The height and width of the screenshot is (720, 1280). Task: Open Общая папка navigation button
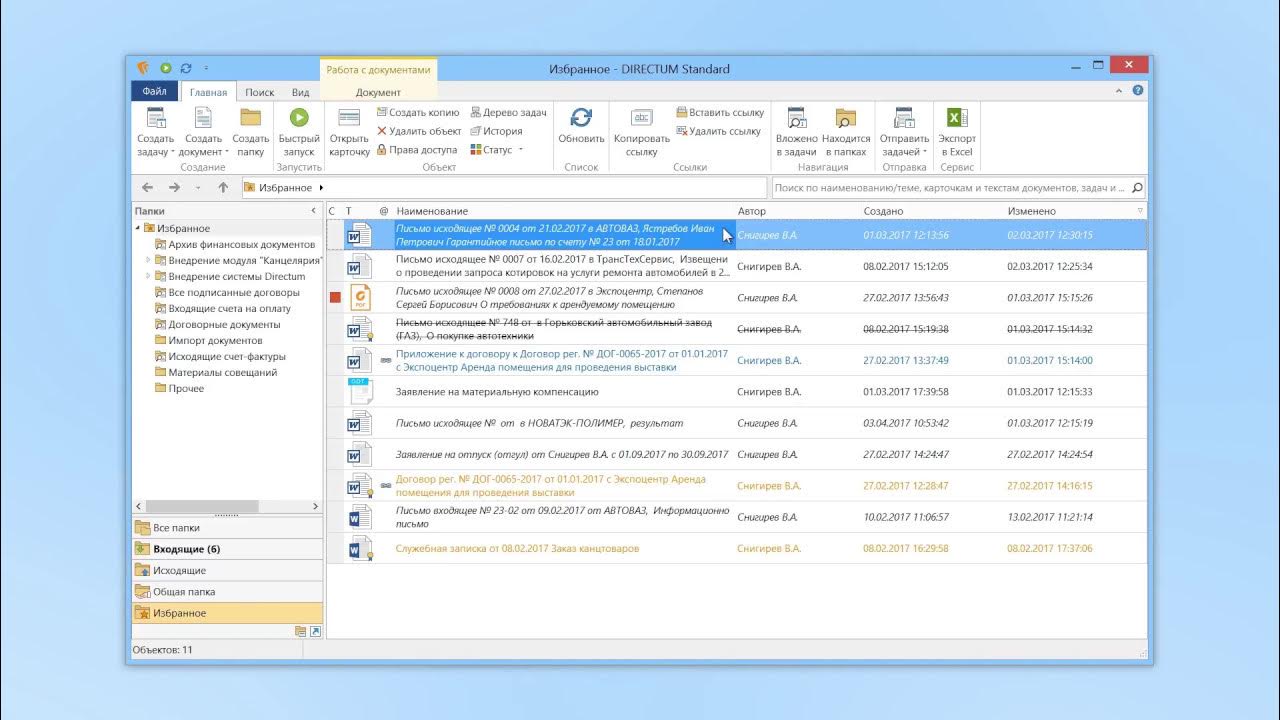[227, 592]
